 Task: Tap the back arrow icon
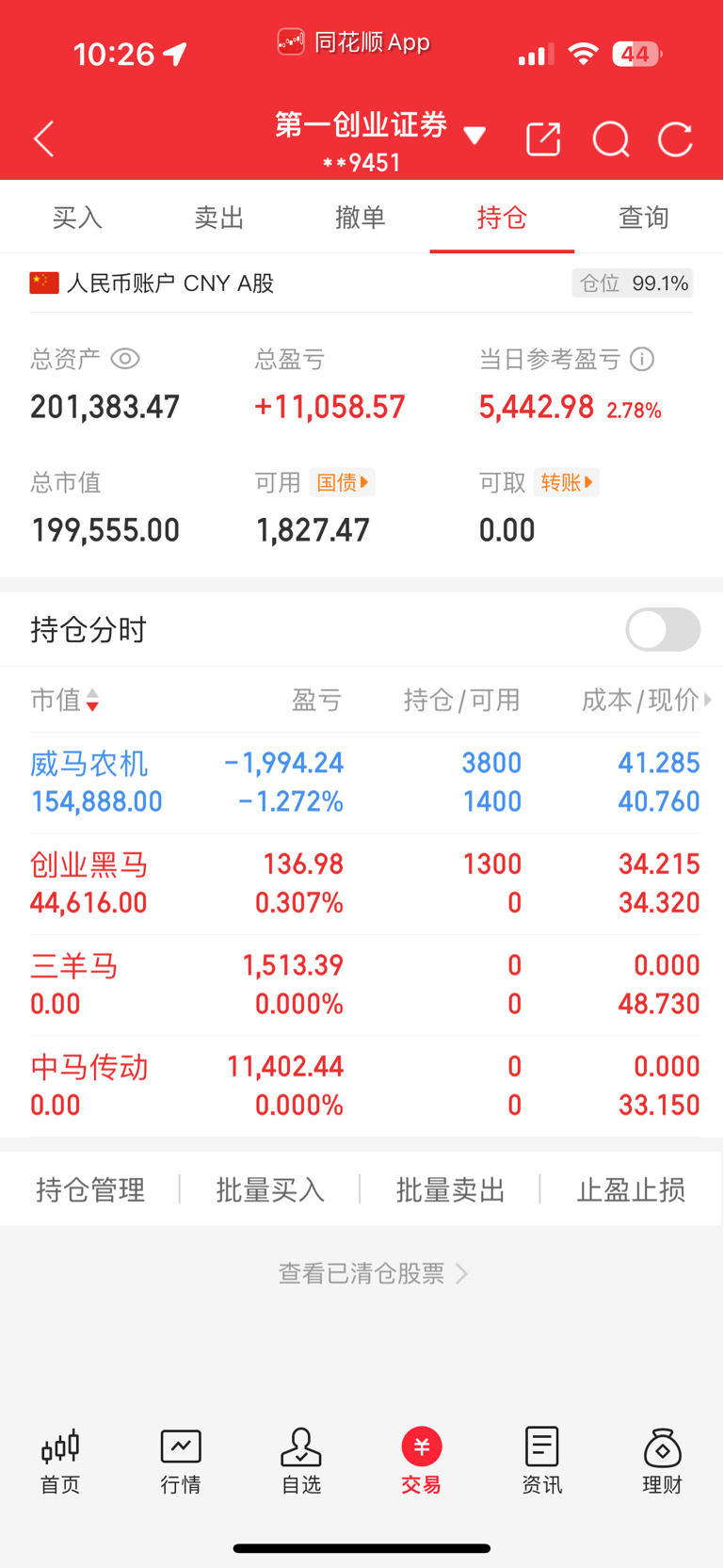(x=43, y=139)
